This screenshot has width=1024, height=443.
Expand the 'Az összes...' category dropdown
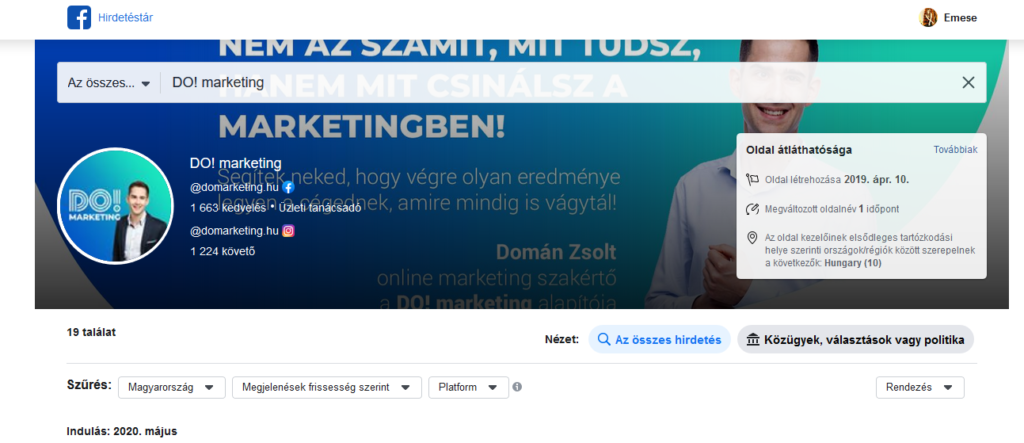(109, 83)
